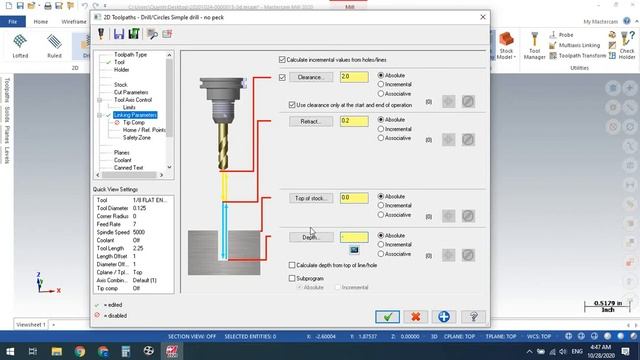Click the Top of stock... button
Viewport: 640px width, 360px height.
(311, 198)
